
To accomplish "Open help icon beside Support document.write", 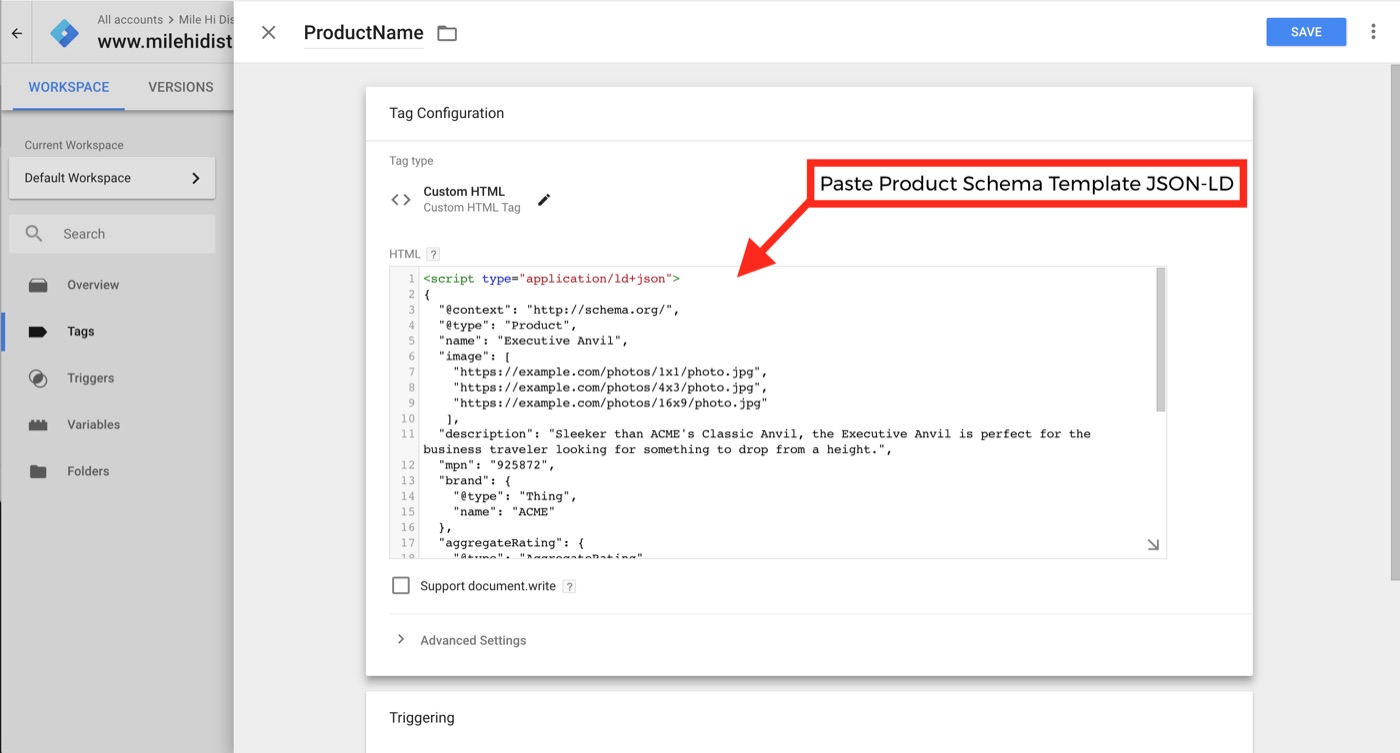I will [x=569, y=587].
